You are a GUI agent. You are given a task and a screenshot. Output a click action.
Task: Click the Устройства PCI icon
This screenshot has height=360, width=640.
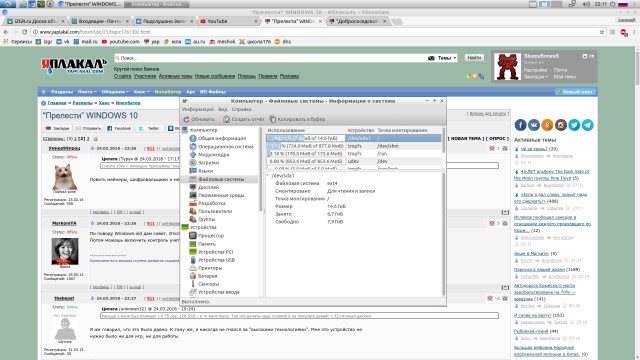click(193, 252)
